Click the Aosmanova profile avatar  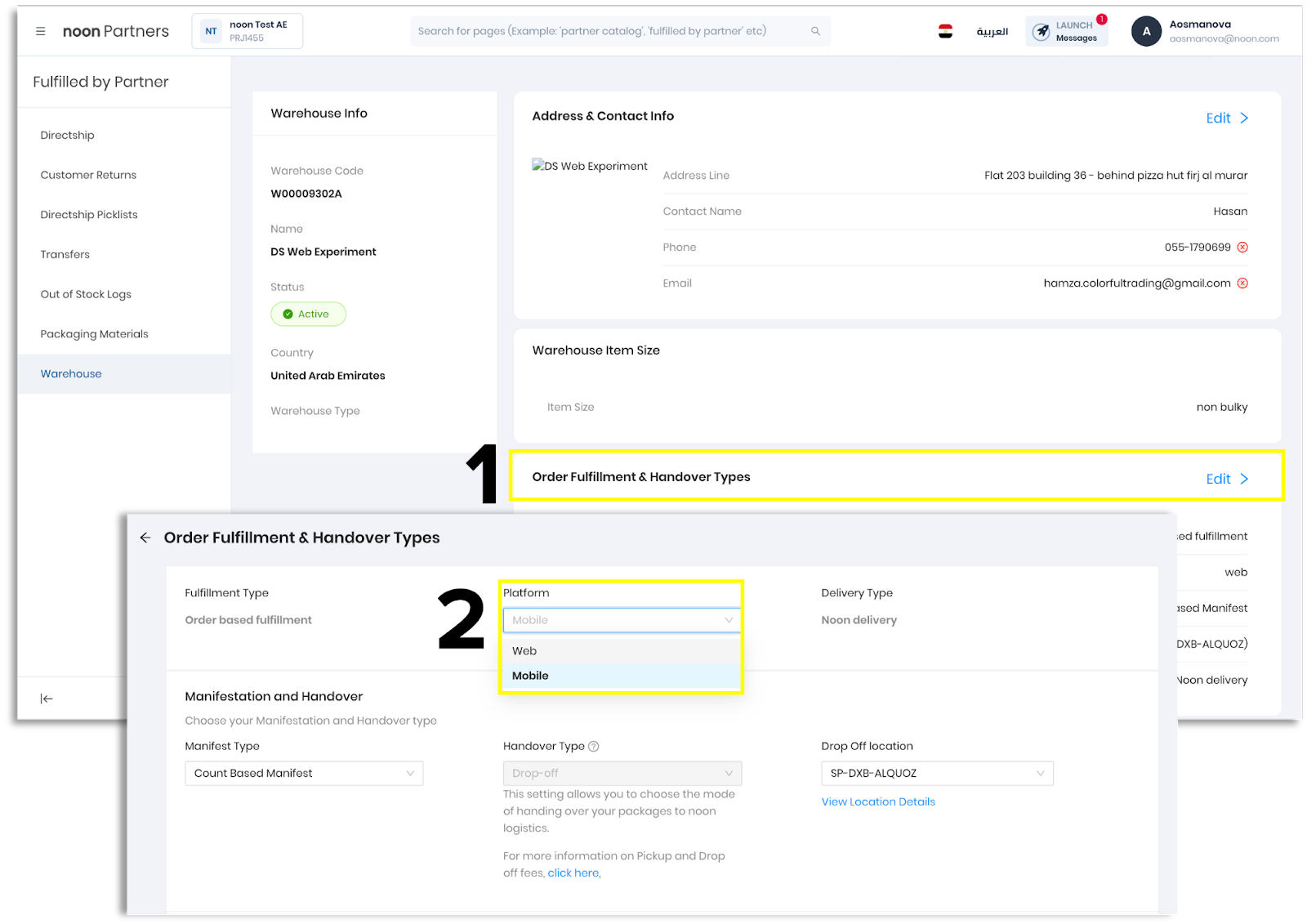[1146, 32]
